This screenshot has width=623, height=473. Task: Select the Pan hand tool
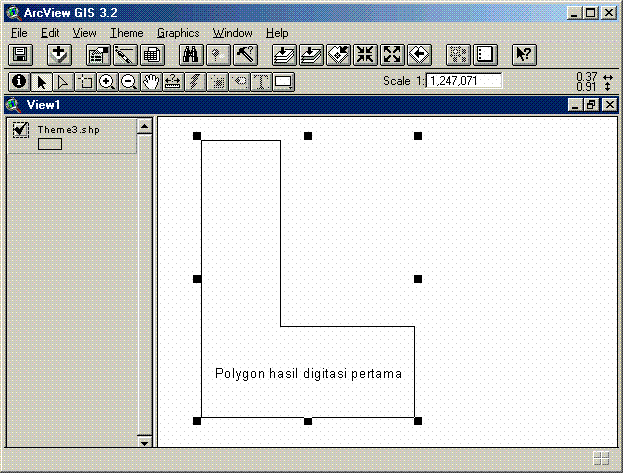click(x=151, y=82)
